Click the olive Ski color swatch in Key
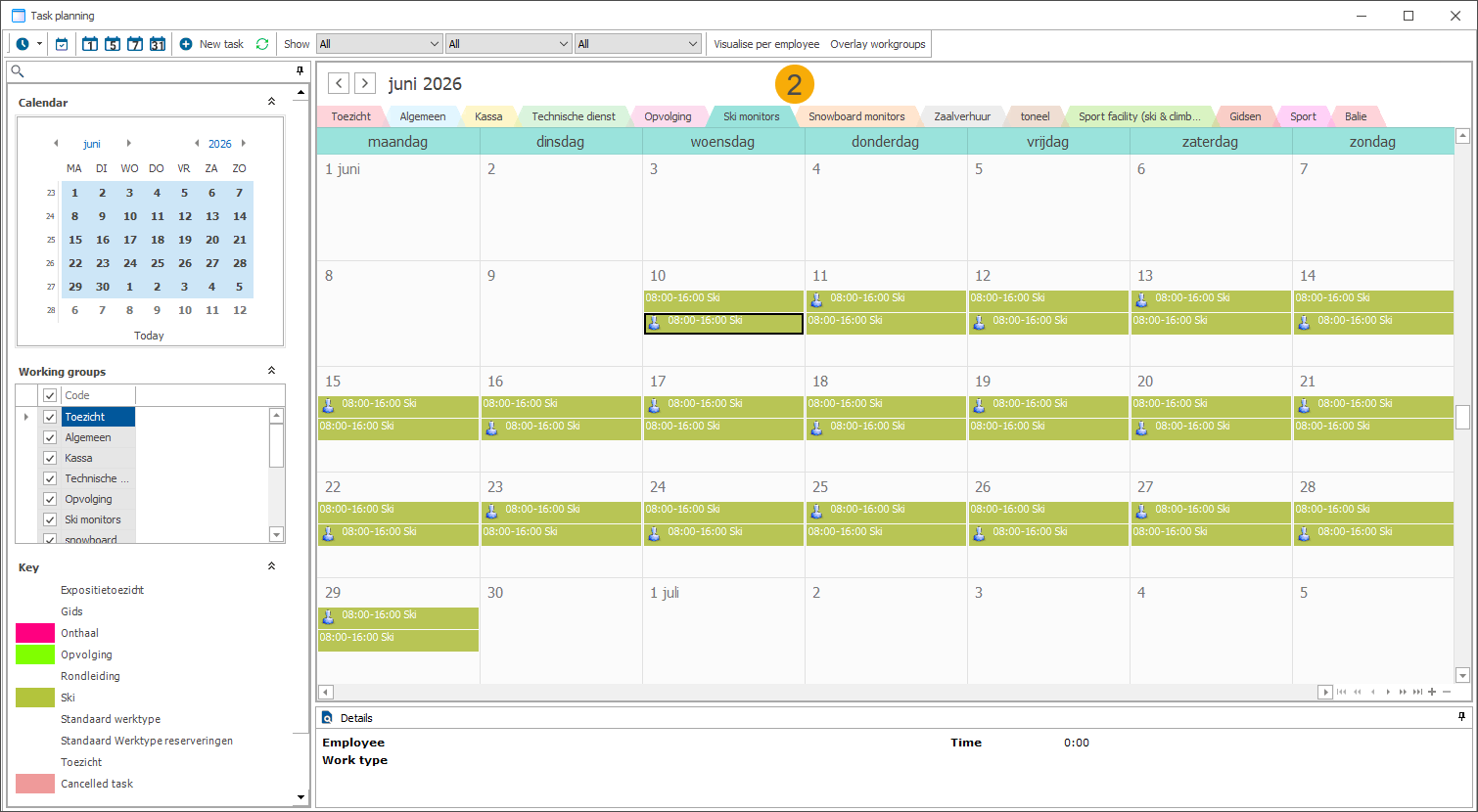The width and height of the screenshot is (1478, 812). [x=35, y=698]
